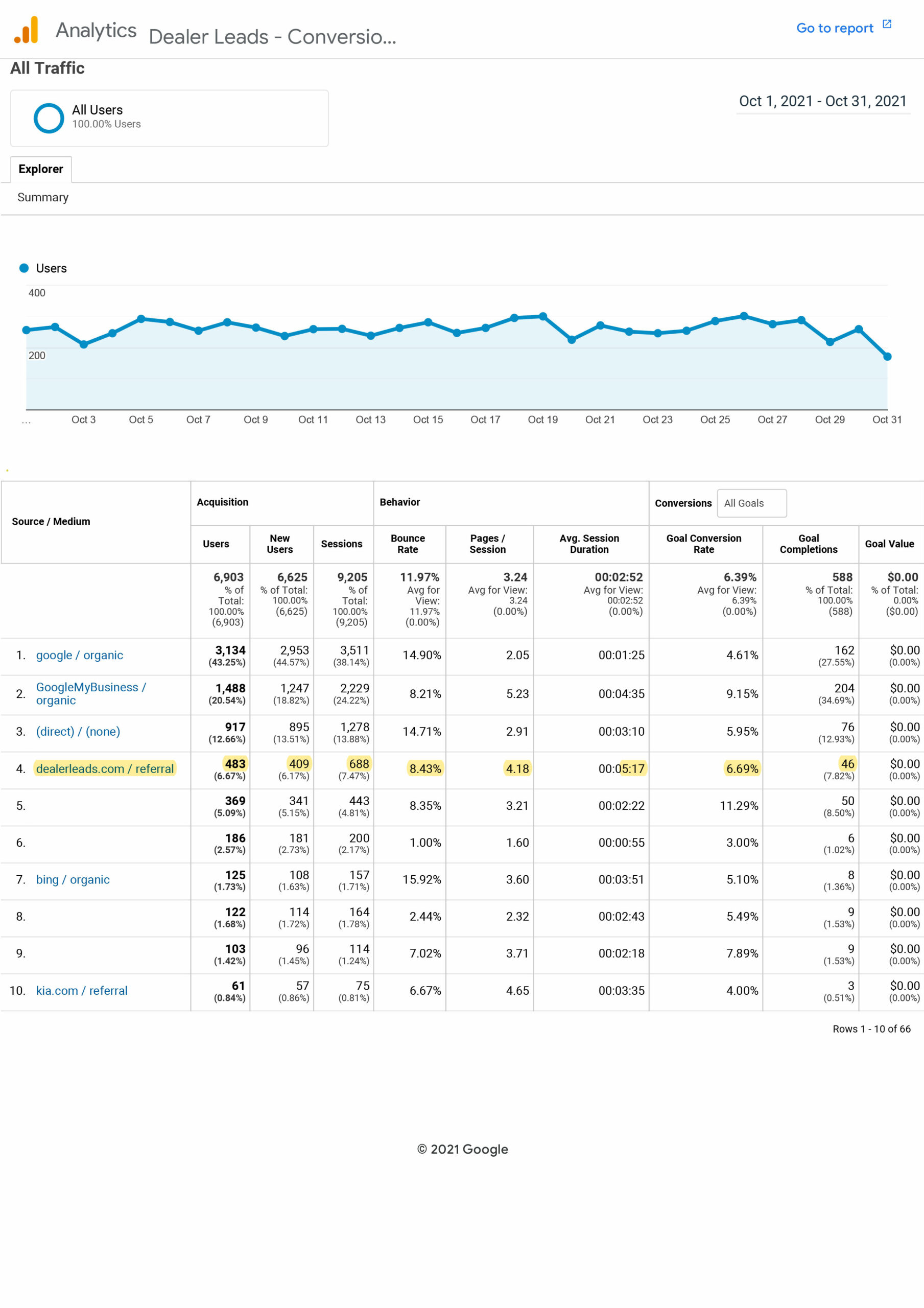Open the Oct 1 – Oct 31, 2021 date range
The width and height of the screenshot is (924, 1308).
[822, 101]
